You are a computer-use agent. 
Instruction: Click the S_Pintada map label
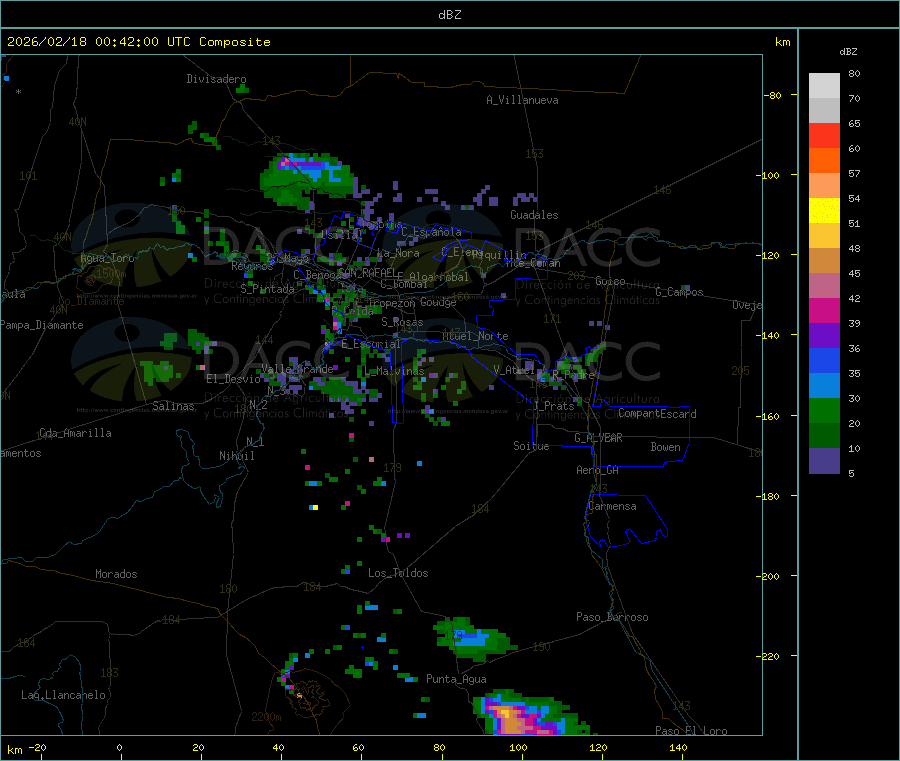point(267,289)
